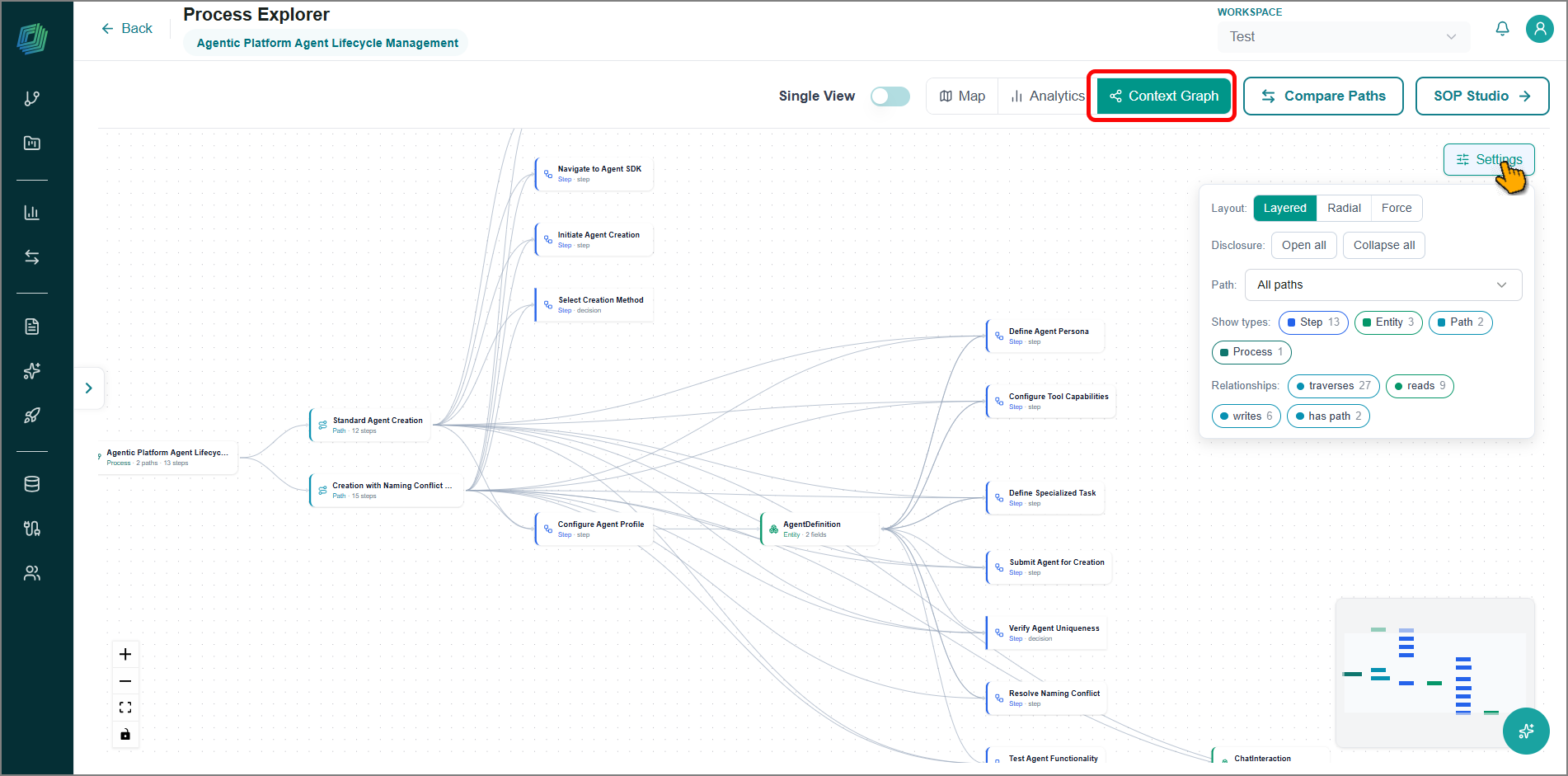
Task: Zoom in the graph with plus button
Action: (125, 654)
